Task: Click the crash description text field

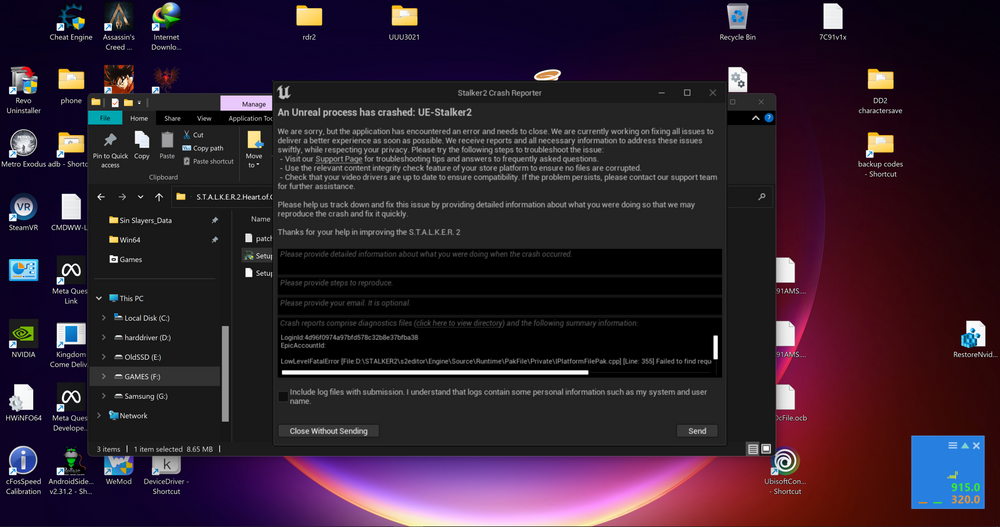Action: pyautogui.click(x=499, y=262)
